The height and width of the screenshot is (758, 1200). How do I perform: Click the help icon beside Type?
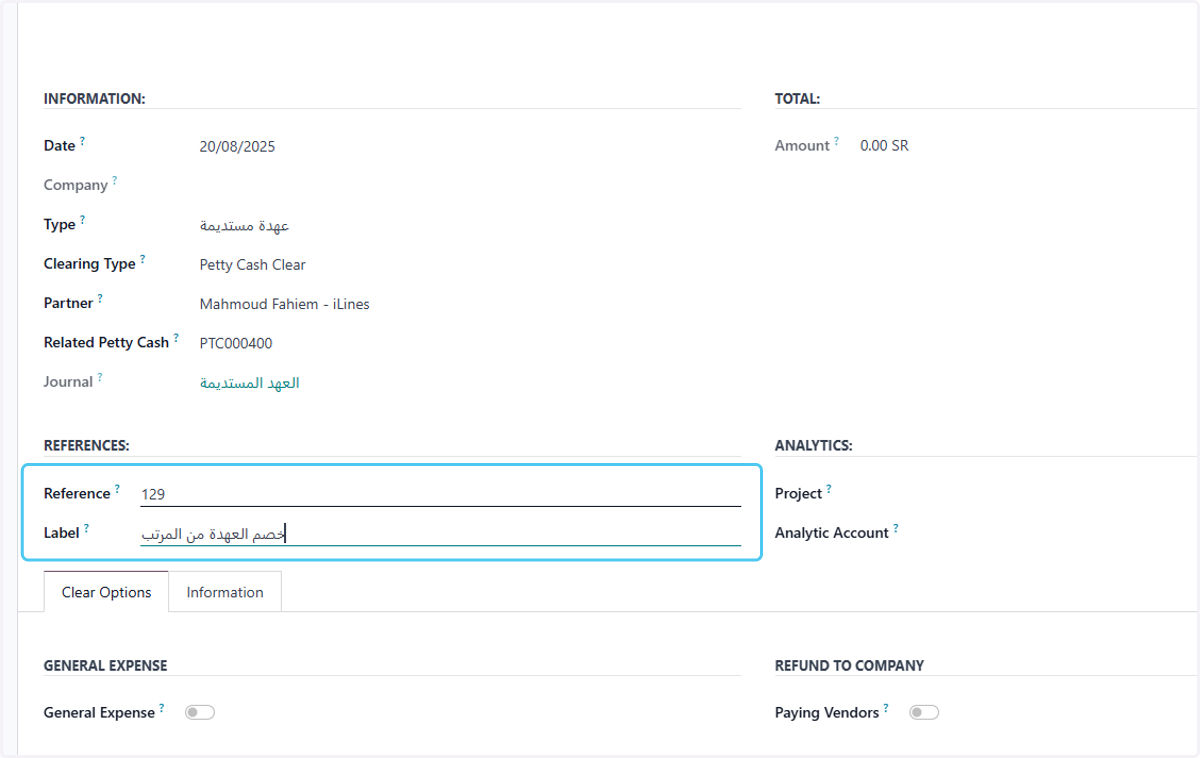click(82, 220)
